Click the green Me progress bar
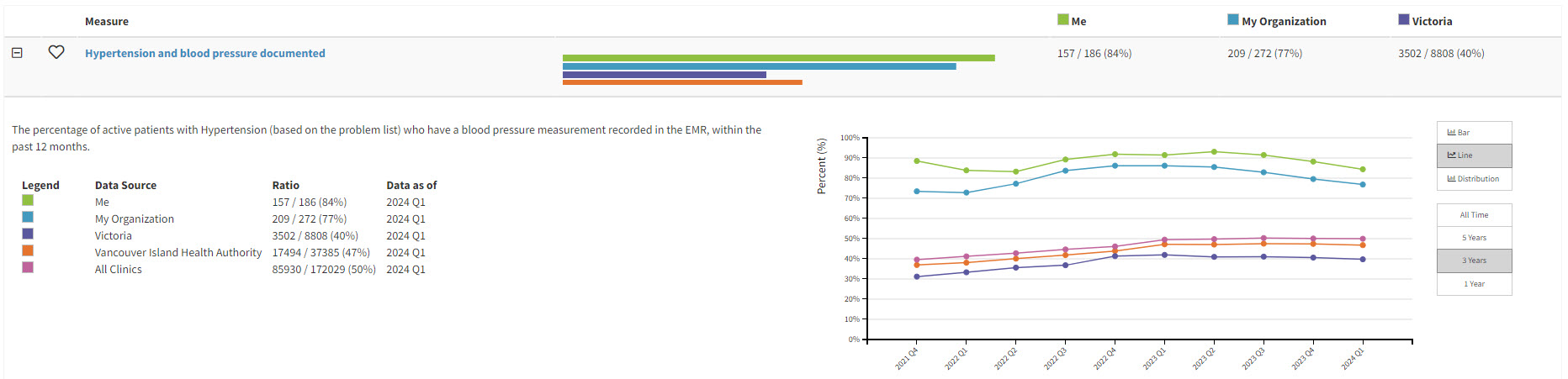Viewport: 1568px width, 379px height. [778, 58]
